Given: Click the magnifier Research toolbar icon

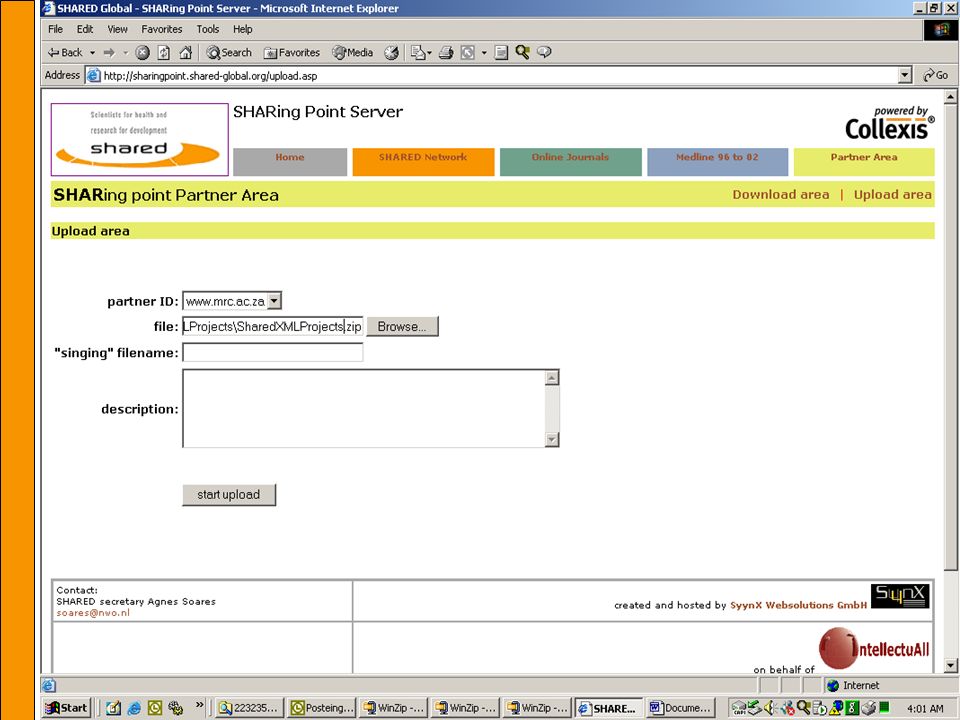Looking at the screenshot, I should (522, 53).
